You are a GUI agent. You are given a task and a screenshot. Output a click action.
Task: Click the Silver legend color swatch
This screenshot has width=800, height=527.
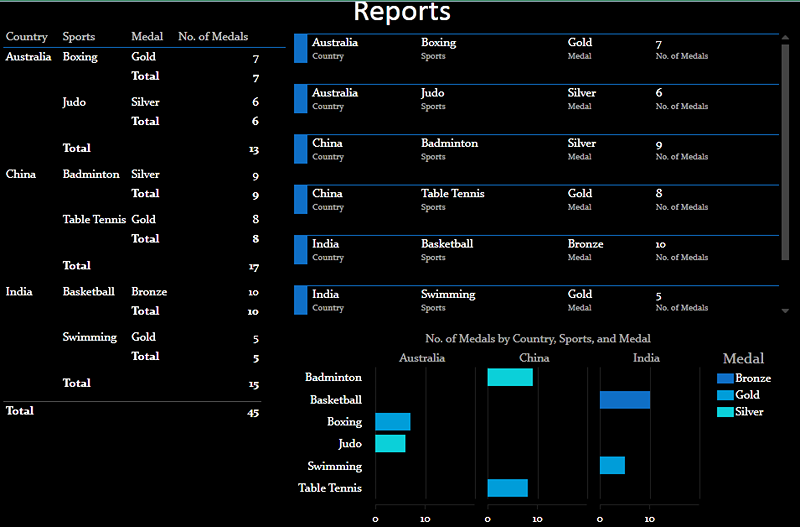tap(725, 412)
